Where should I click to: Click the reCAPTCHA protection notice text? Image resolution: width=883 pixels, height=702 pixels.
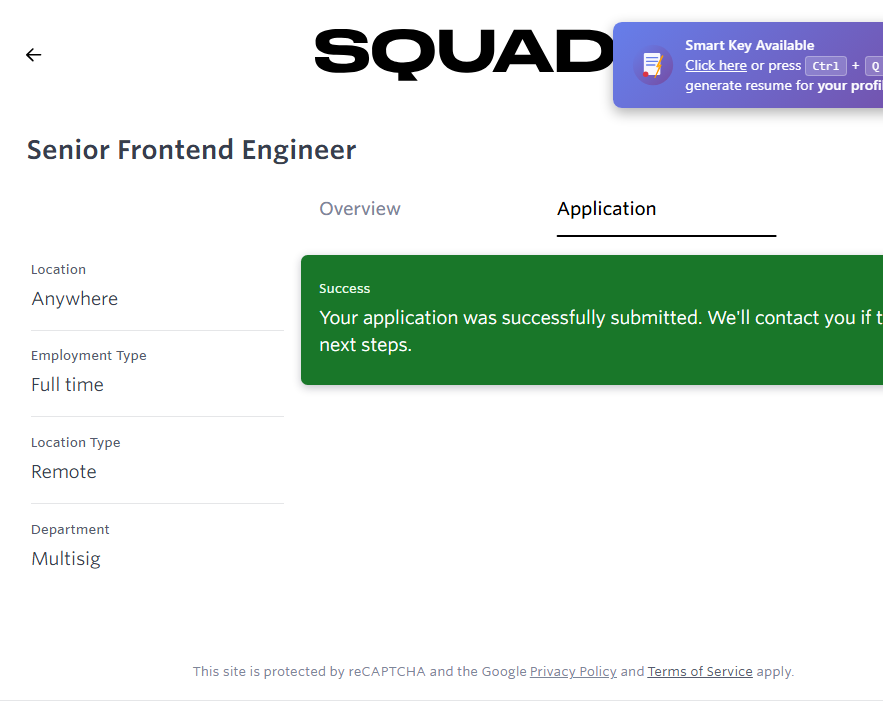pos(360,672)
